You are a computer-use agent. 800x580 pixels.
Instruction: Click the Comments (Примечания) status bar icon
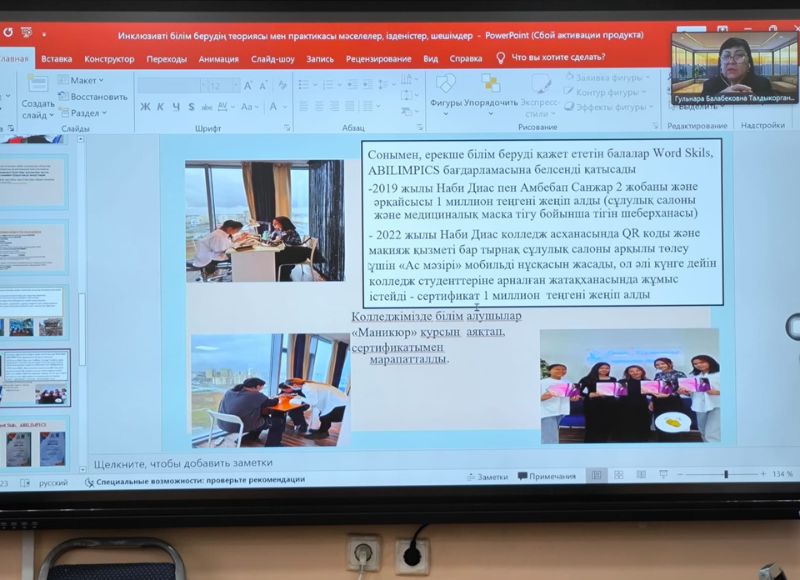point(546,477)
